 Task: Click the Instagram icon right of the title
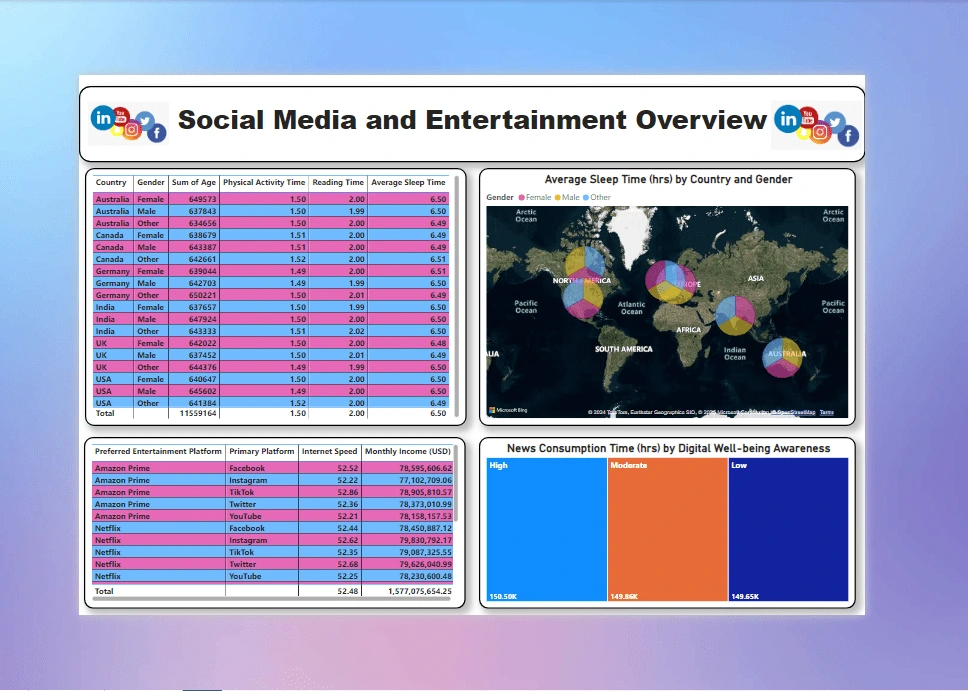pyautogui.click(x=820, y=132)
